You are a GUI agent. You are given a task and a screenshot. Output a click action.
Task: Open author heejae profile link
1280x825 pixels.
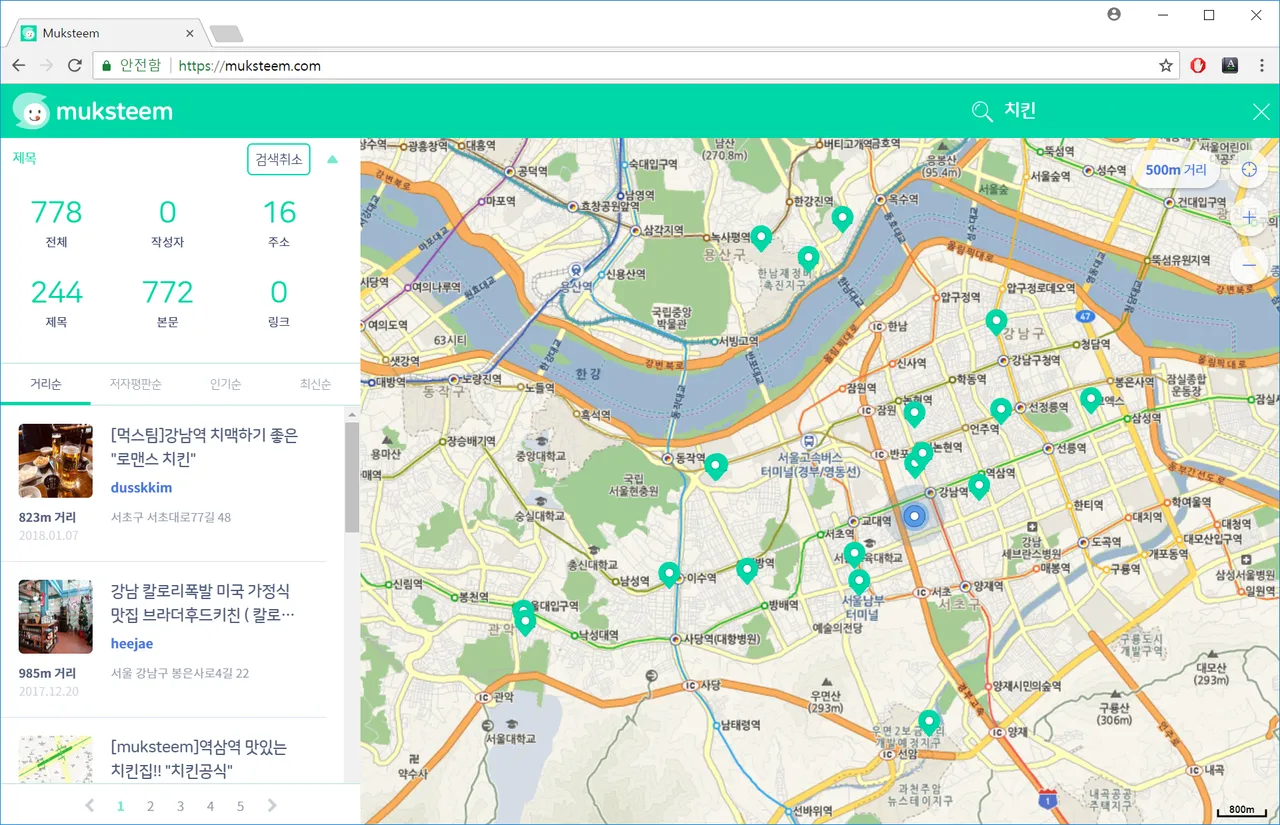[x=132, y=644]
